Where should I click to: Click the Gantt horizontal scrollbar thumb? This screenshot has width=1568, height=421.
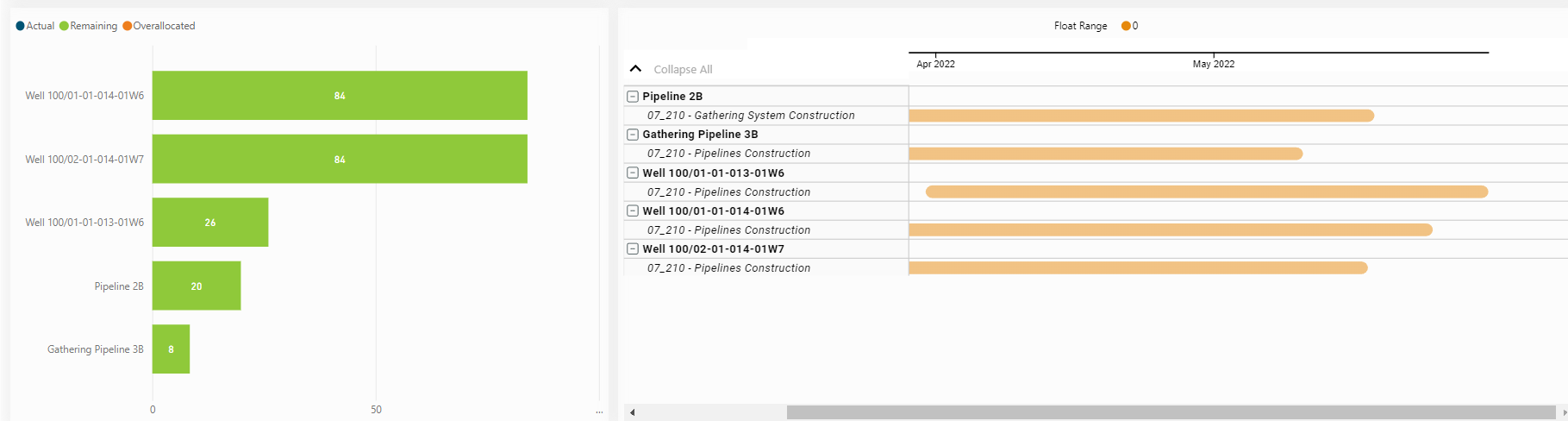1171,412
